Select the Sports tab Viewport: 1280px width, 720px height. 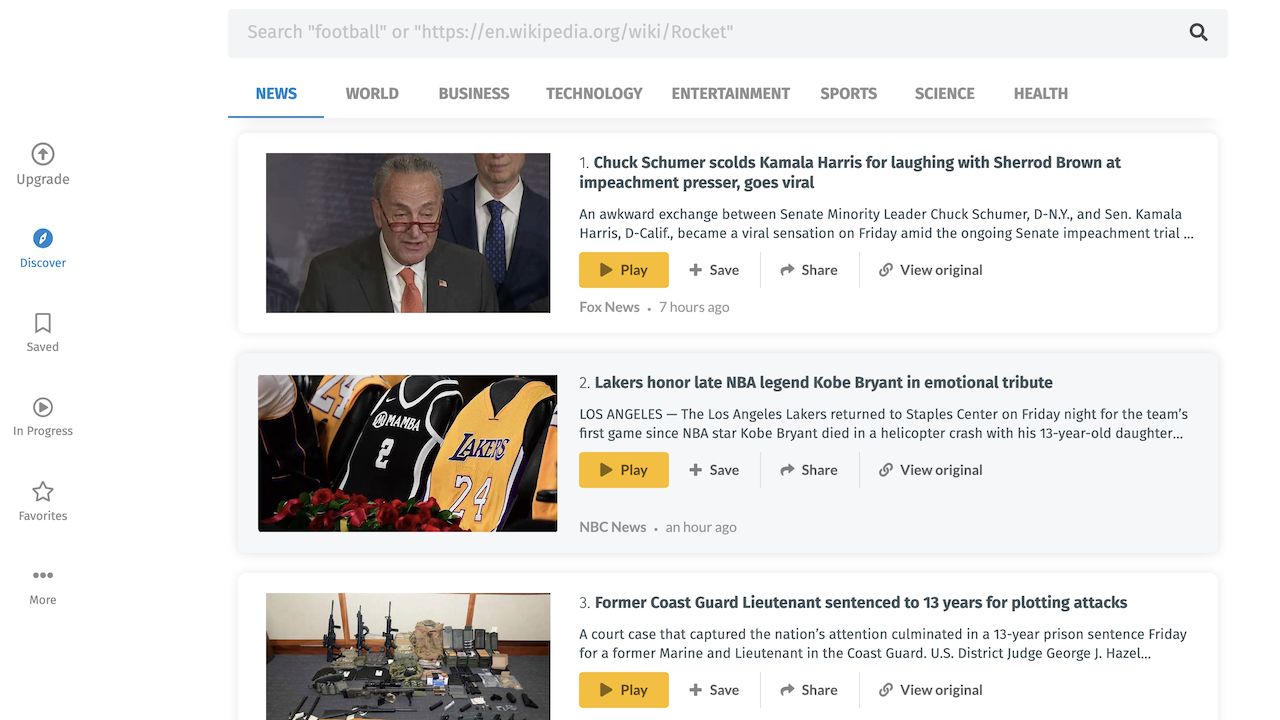tap(848, 93)
